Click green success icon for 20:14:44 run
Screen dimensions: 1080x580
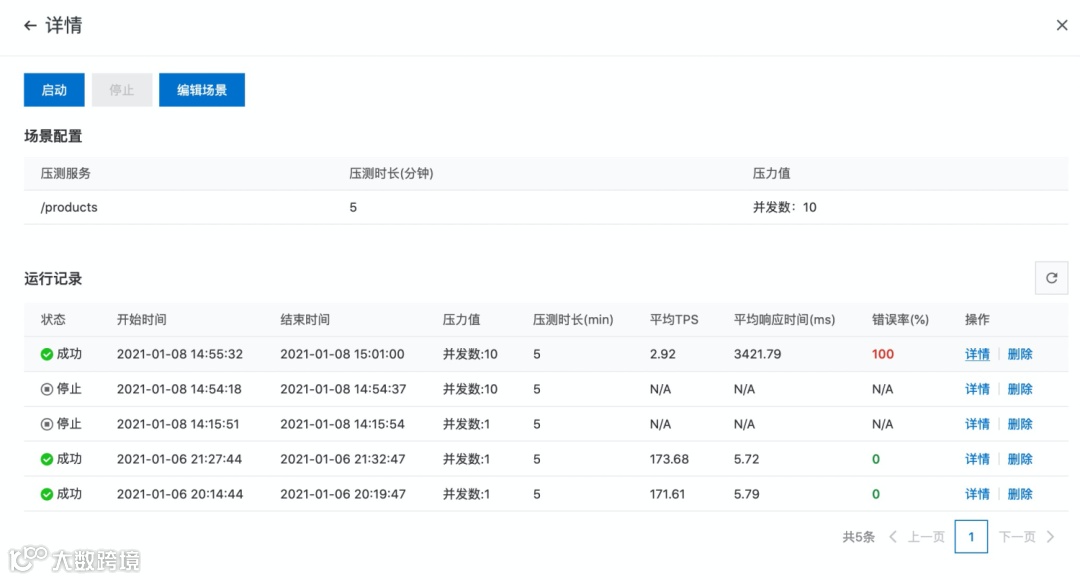pyautogui.click(x=47, y=494)
